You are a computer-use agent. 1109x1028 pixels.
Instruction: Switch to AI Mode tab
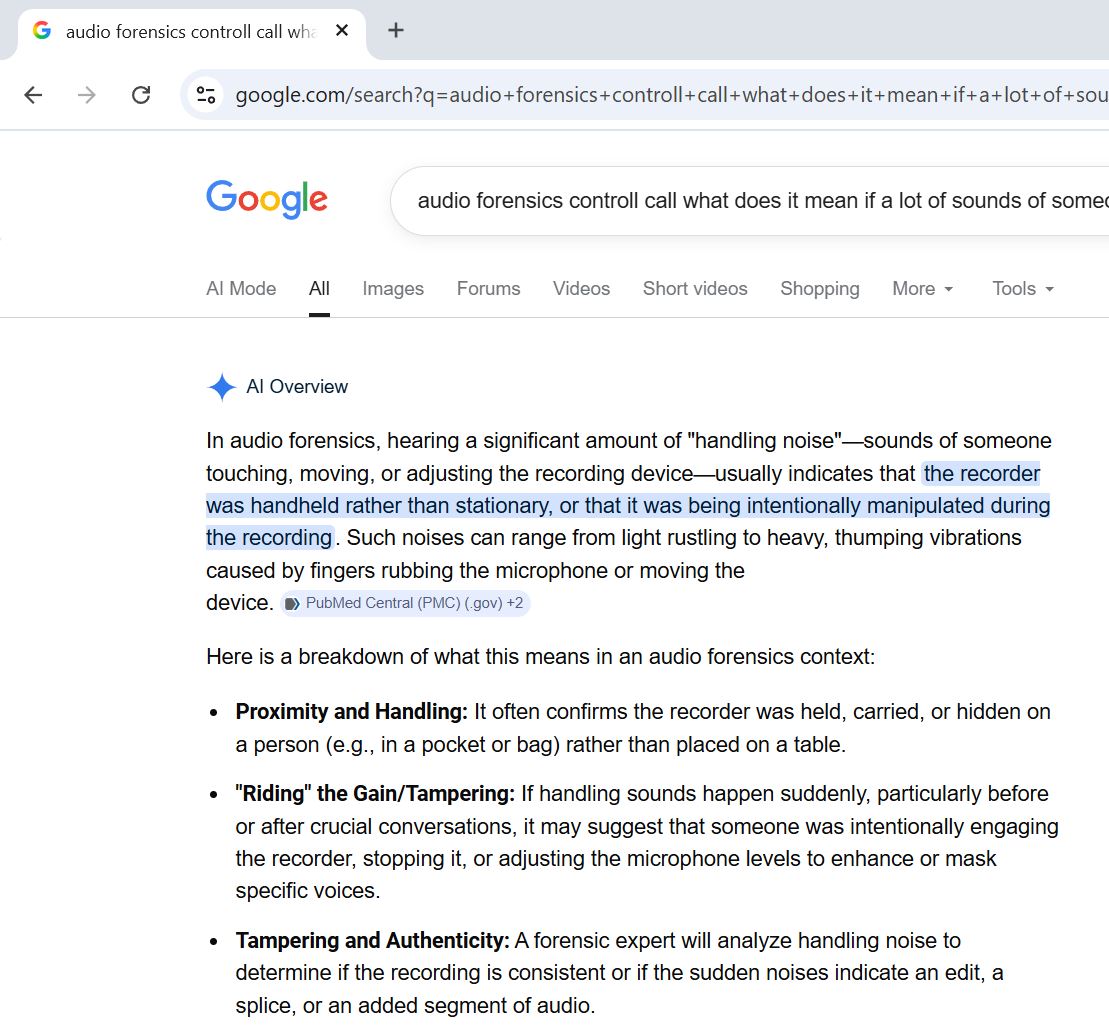pos(241,288)
